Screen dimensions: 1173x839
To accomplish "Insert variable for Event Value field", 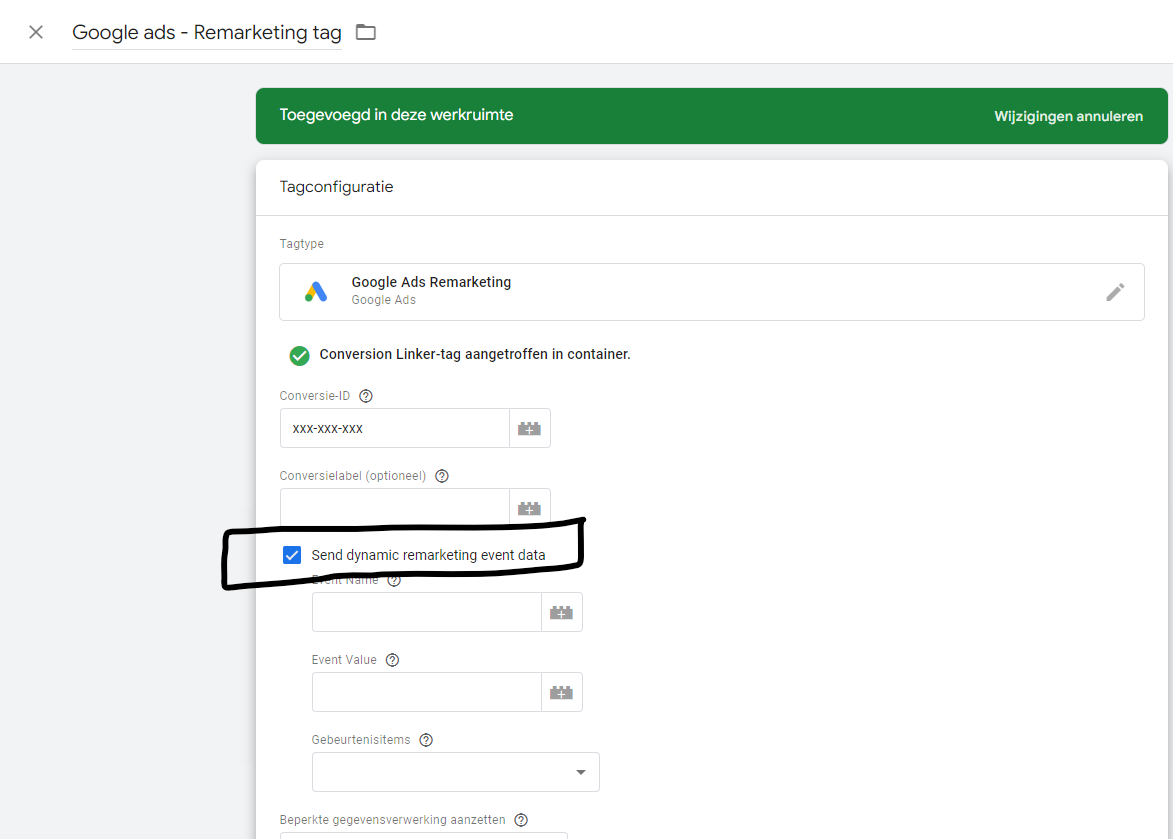I will (x=562, y=692).
